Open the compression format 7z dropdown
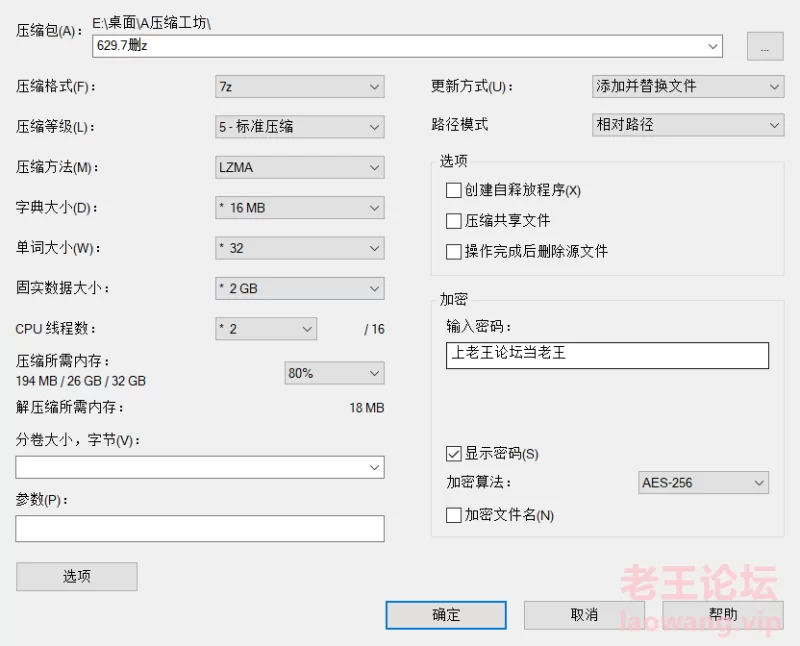 [299, 87]
